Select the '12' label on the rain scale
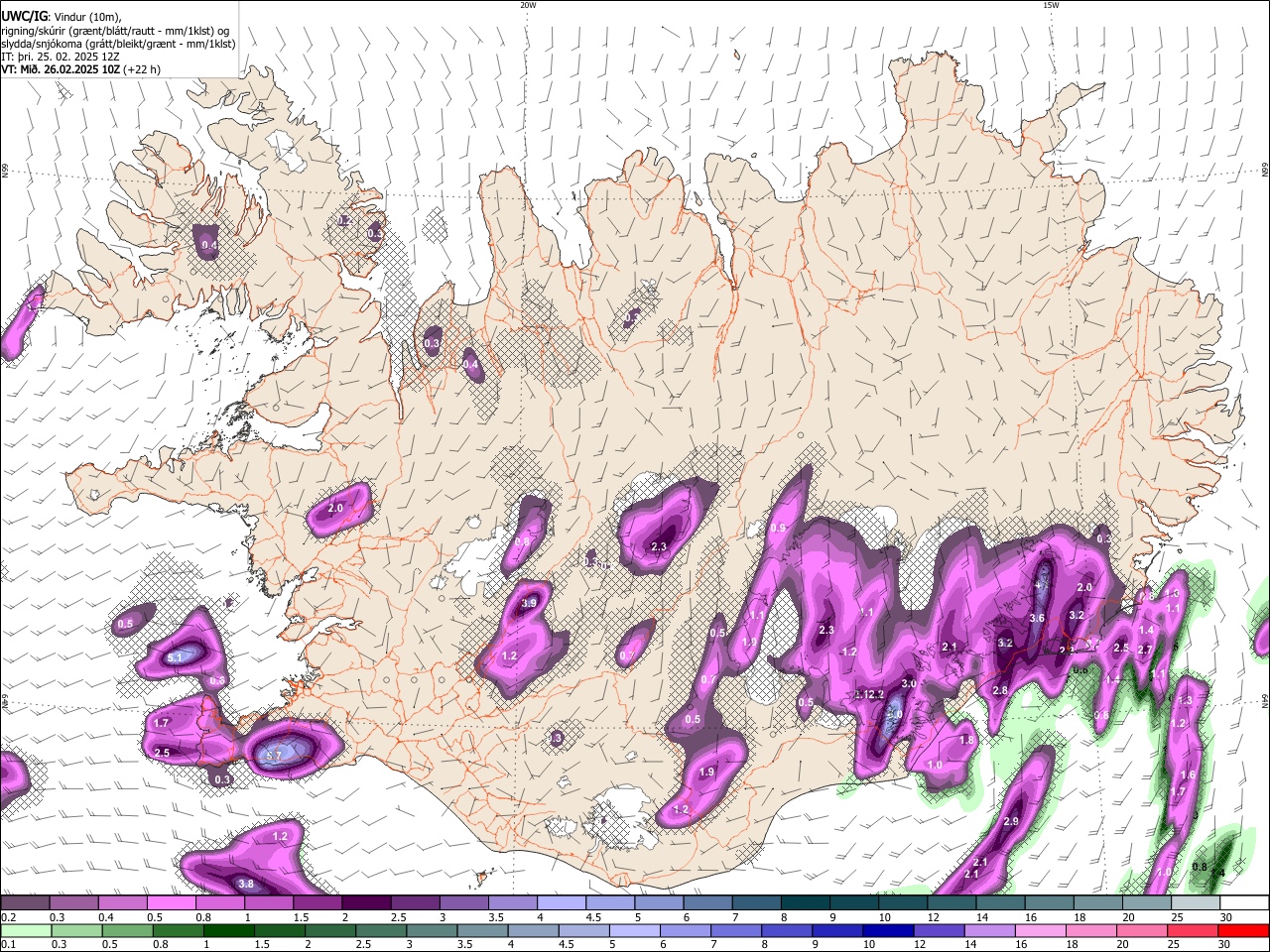The width and height of the screenshot is (1270, 952). click(x=921, y=945)
